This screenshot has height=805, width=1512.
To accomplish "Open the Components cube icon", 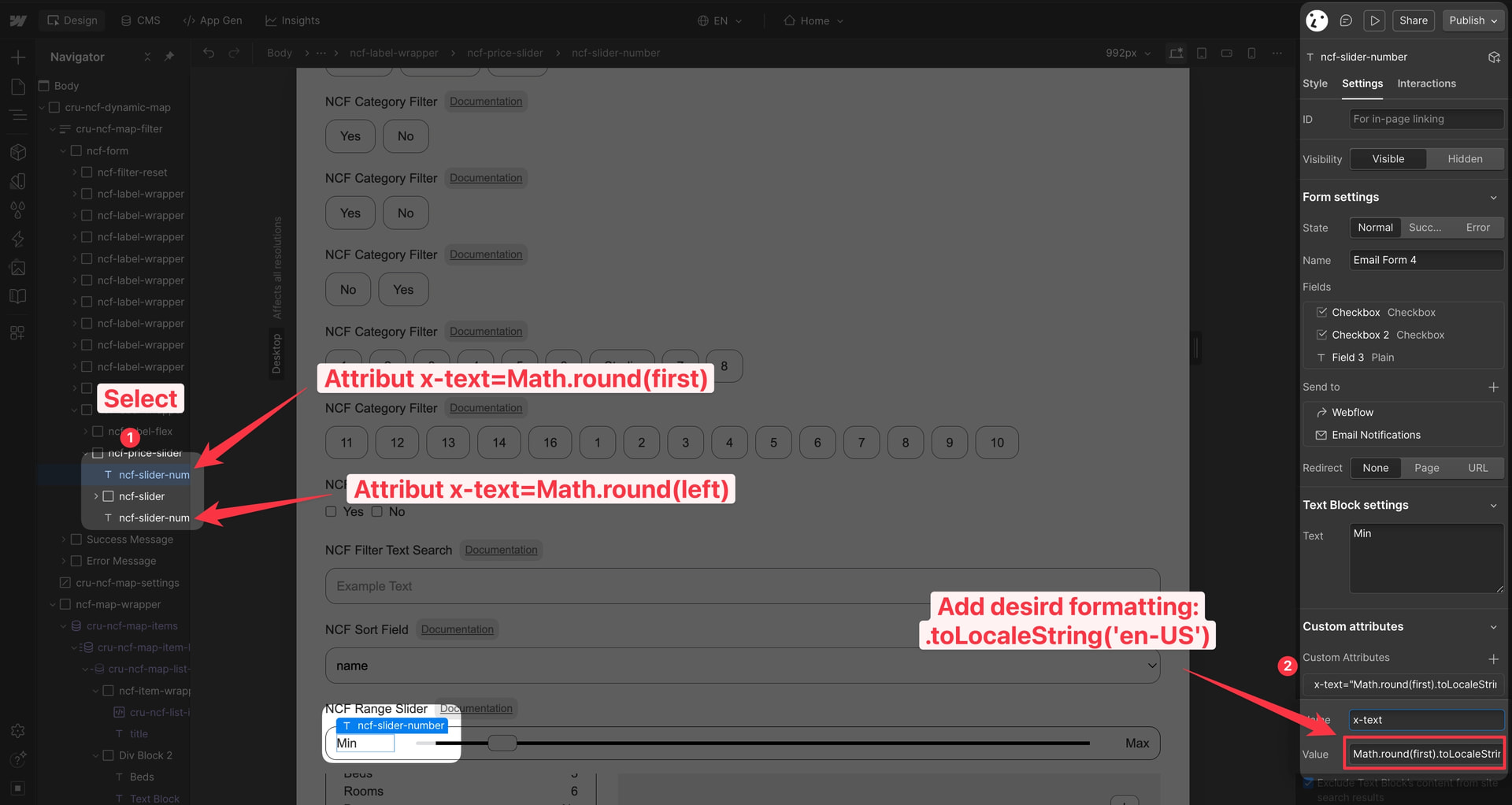I will click(17, 152).
